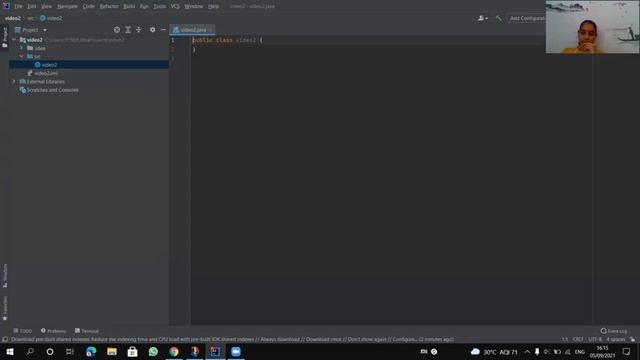Open the File menu
This screenshot has height=360, width=640.
pyautogui.click(x=18, y=6)
